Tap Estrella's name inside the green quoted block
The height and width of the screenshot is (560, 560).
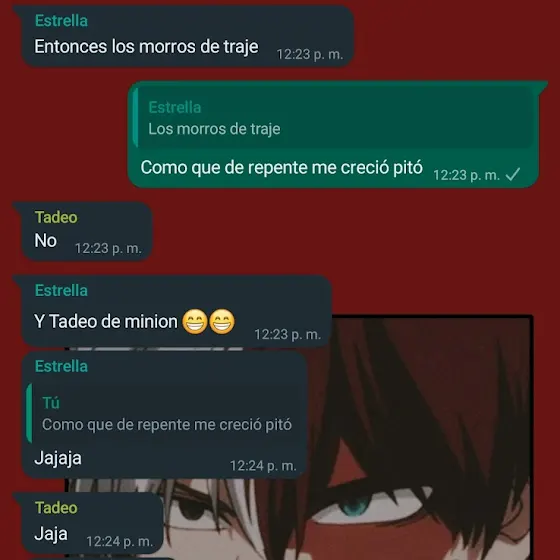[x=175, y=108]
